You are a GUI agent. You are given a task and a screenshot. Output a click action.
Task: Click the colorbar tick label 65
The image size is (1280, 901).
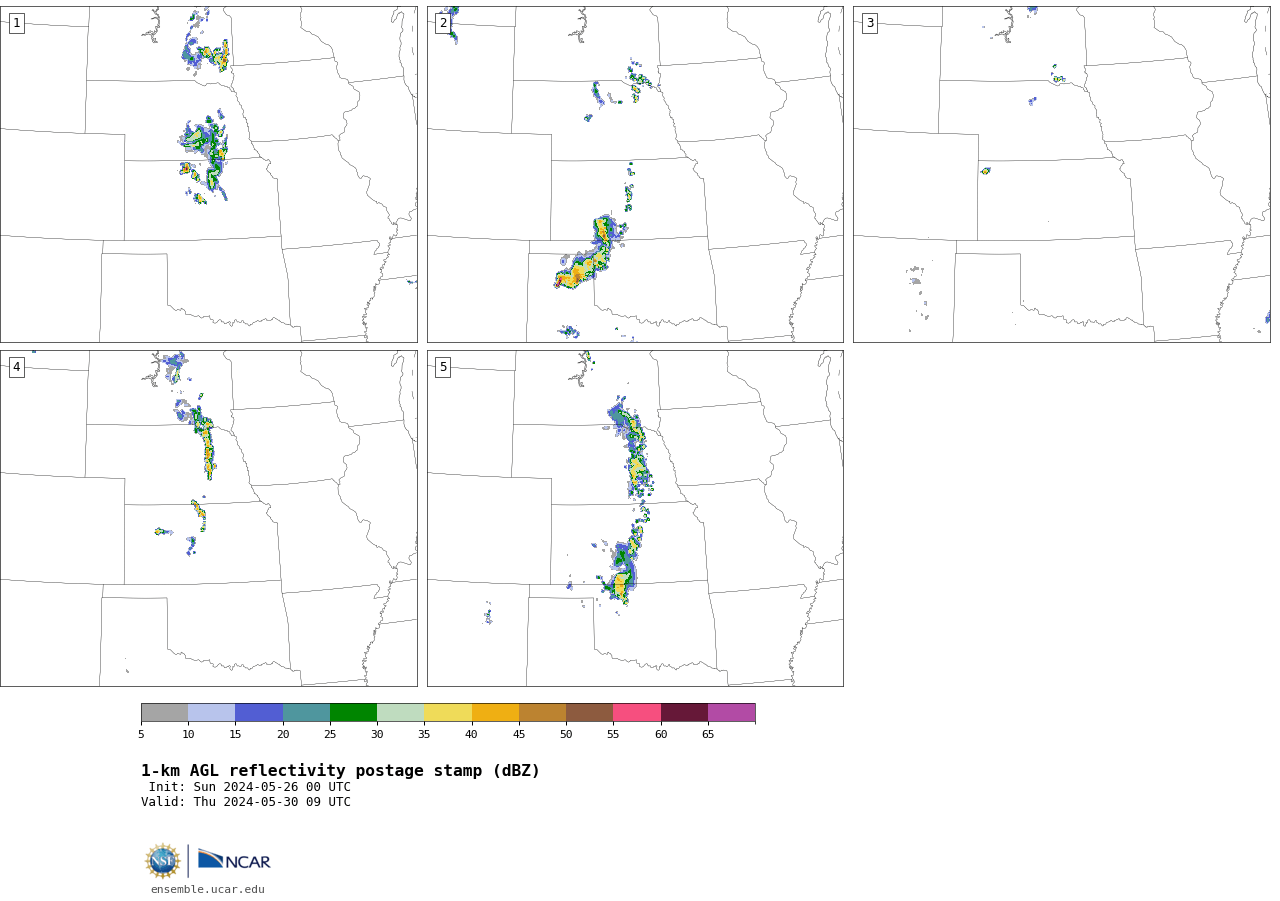click(708, 735)
